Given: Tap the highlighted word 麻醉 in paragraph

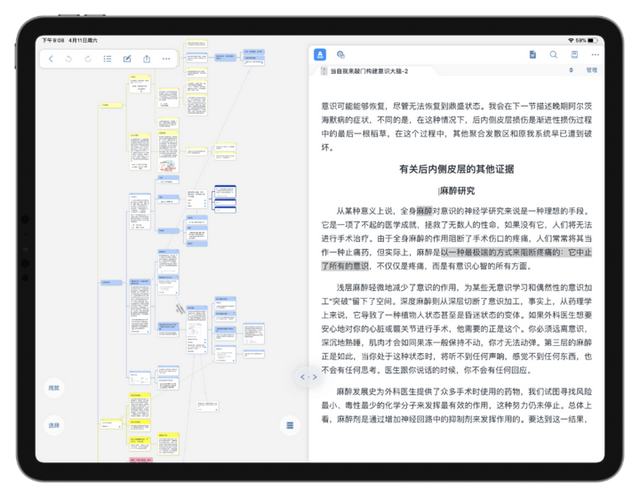Looking at the screenshot, I should [x=424, y=211].
